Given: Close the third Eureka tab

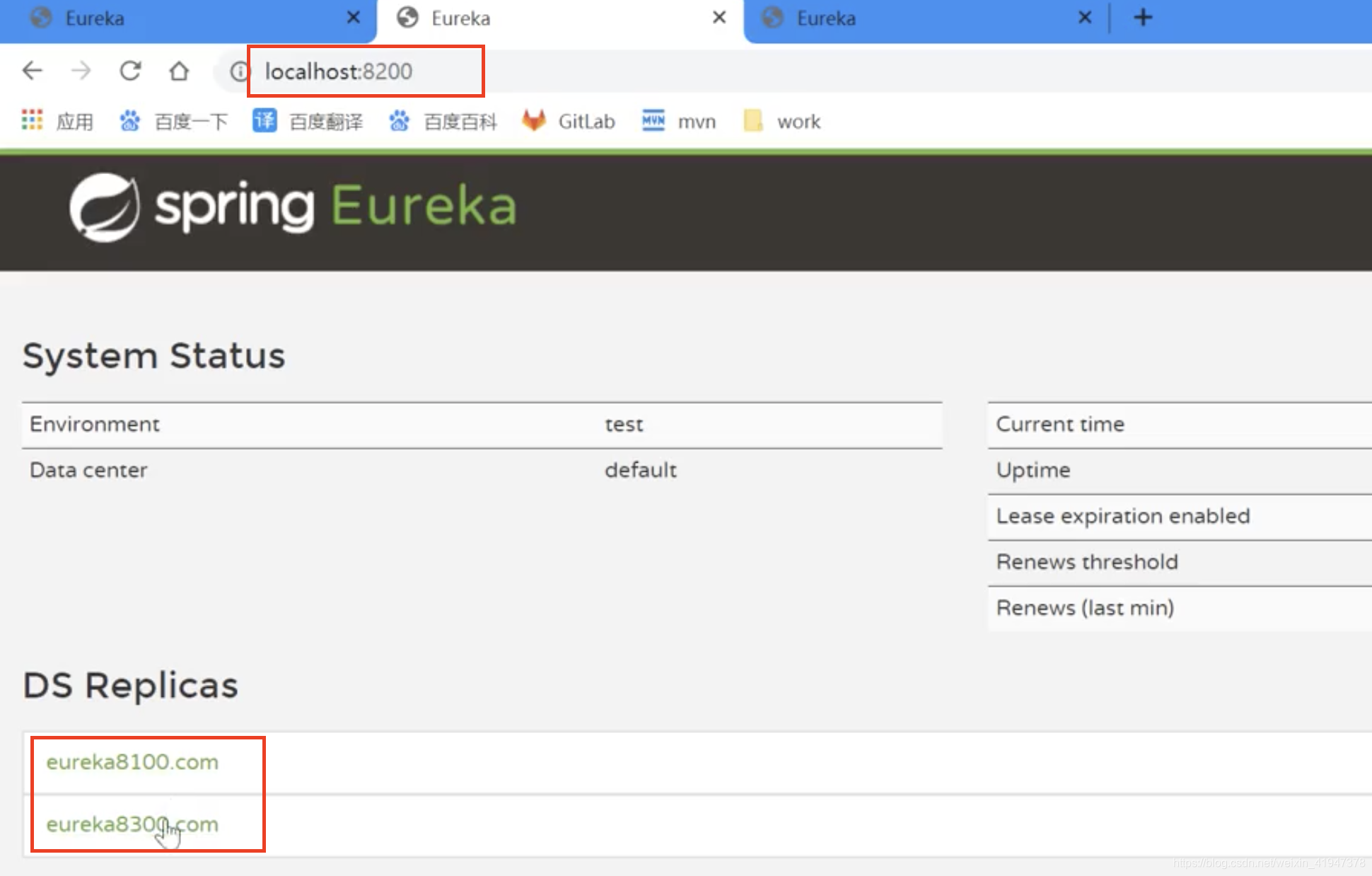Looking at the screenshot, I should coord(1085,17).
